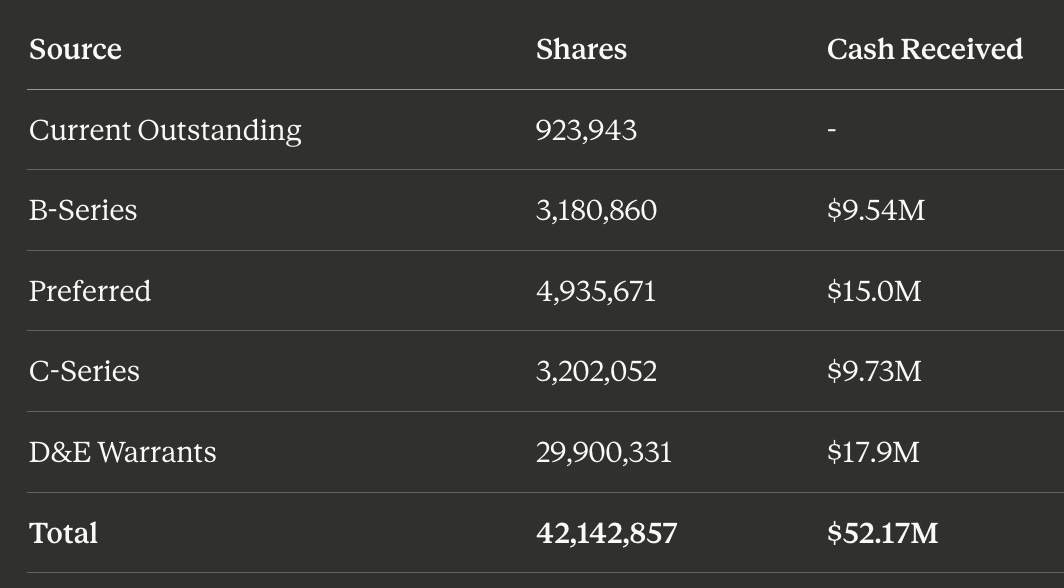Viewport: 1064px width, 588px height.
Task: Select the B-Series row label
Action: pyautogui.click(x=83, y=210)
